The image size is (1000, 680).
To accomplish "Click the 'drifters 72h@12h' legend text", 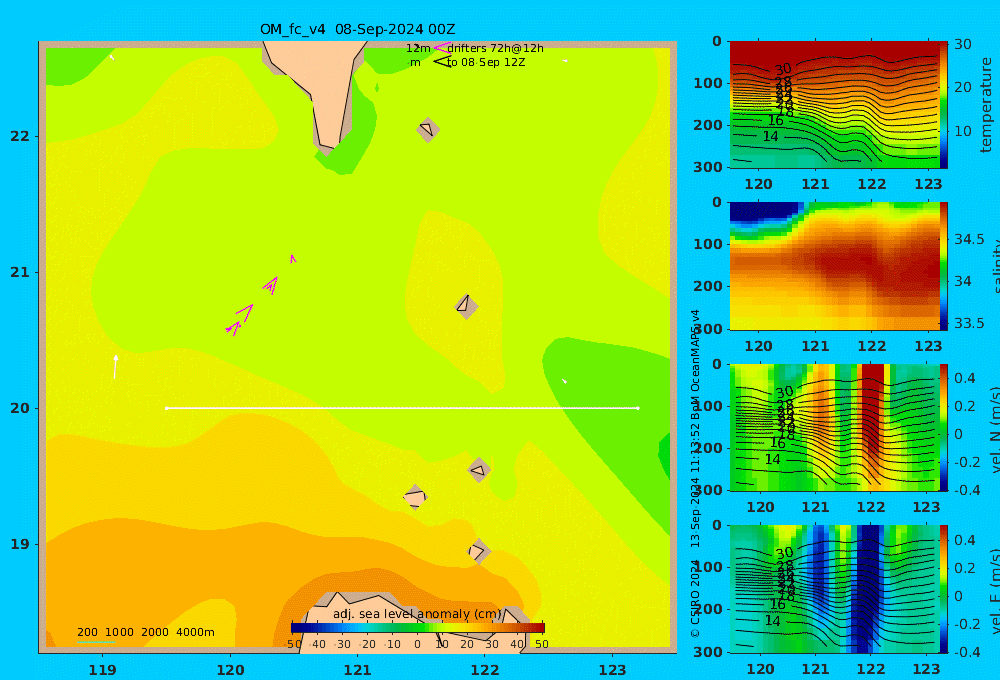I will coord(496,48).
